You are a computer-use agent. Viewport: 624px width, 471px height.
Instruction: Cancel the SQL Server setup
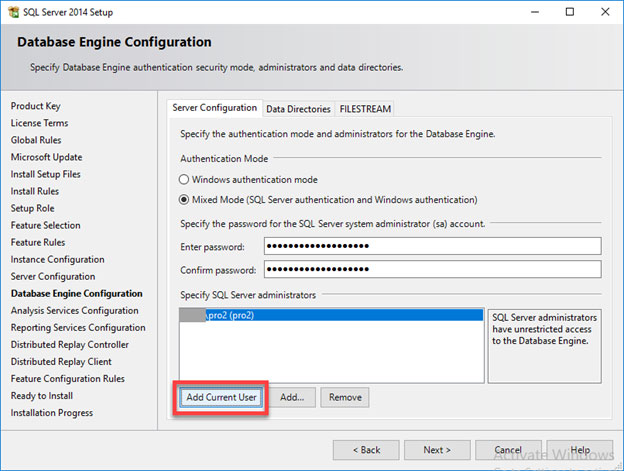click(x=508, y=450)
